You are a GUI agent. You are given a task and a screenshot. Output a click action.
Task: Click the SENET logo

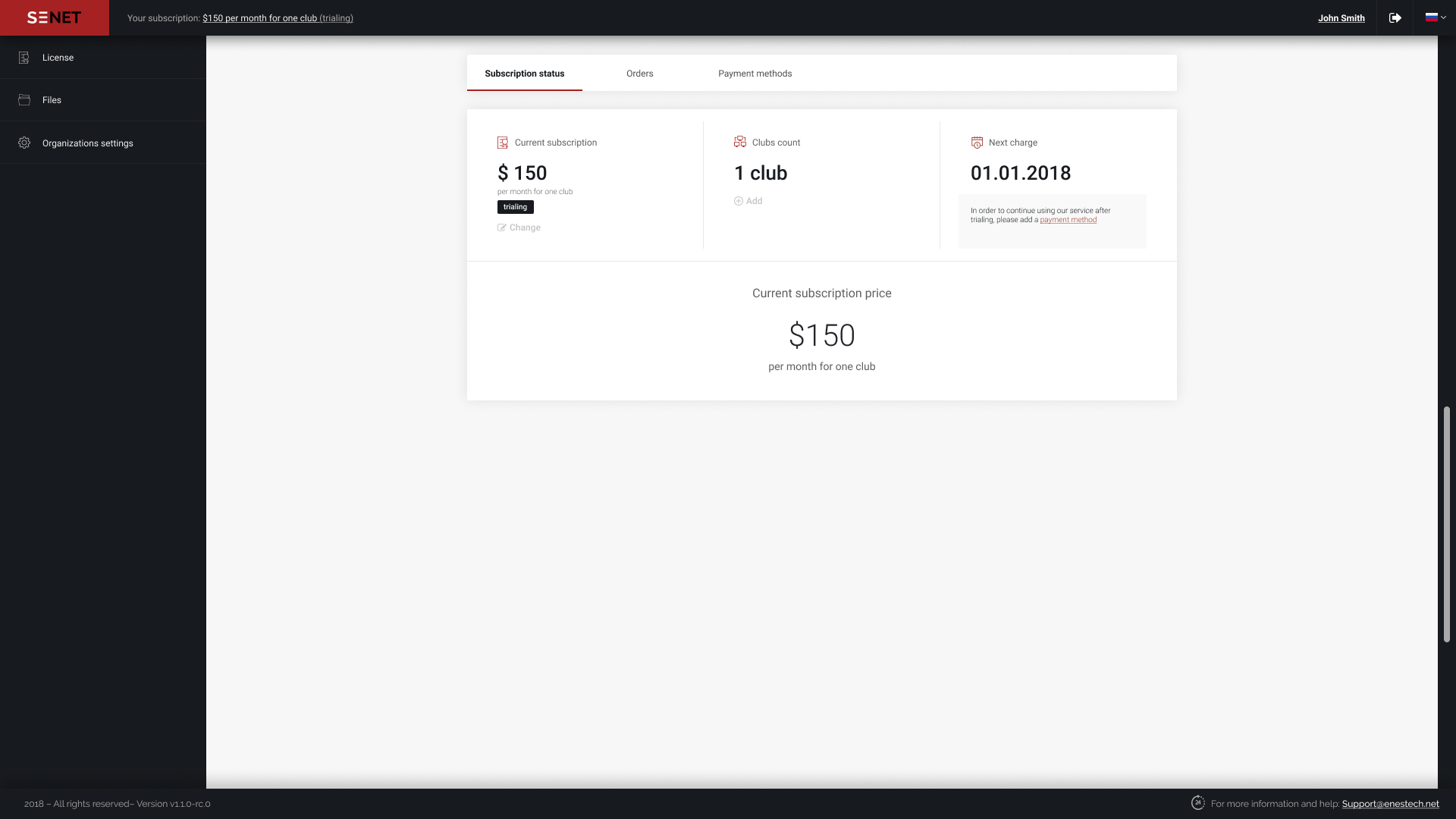54,17
